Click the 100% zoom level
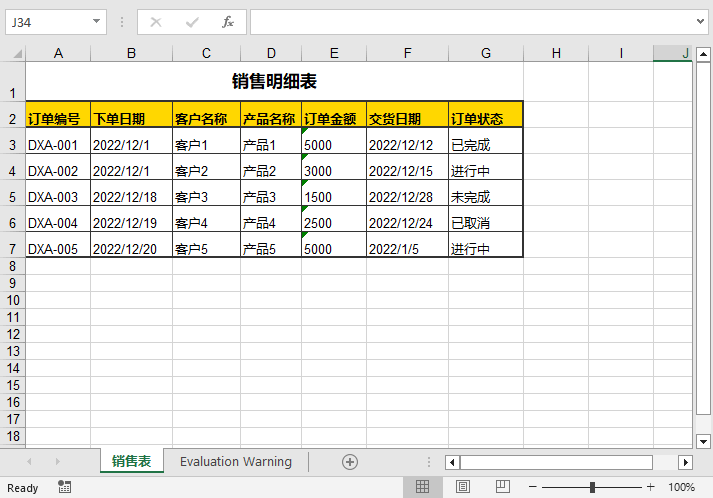Screen dimensions: 713x498 point(681,487)
